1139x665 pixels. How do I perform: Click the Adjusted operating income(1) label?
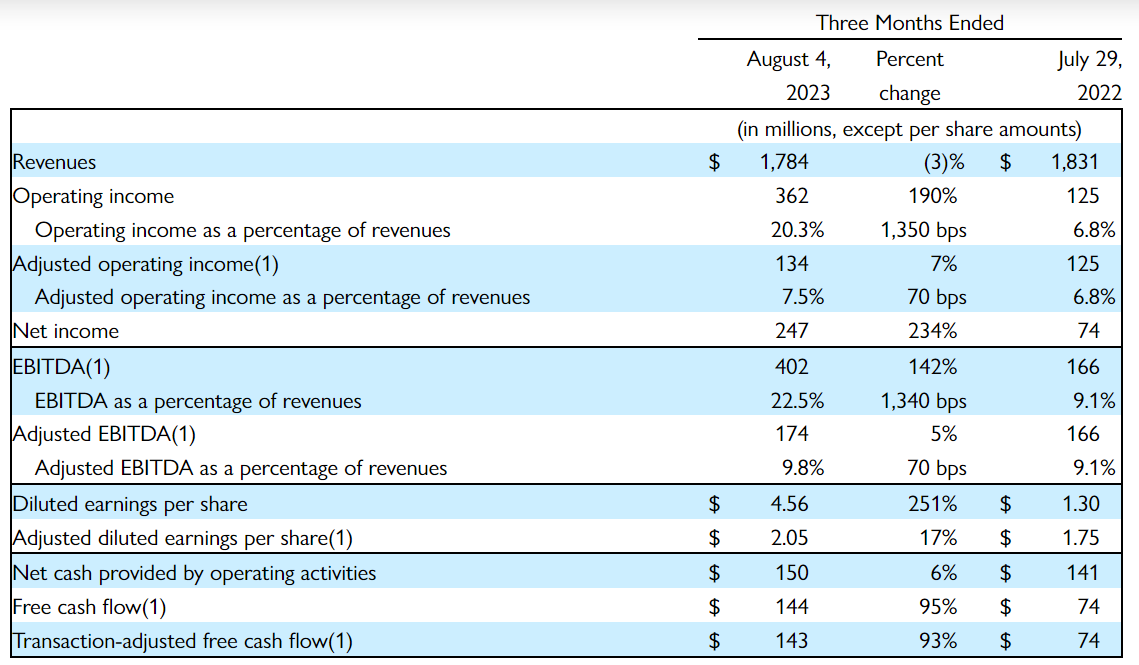click(x=146, y=264)
